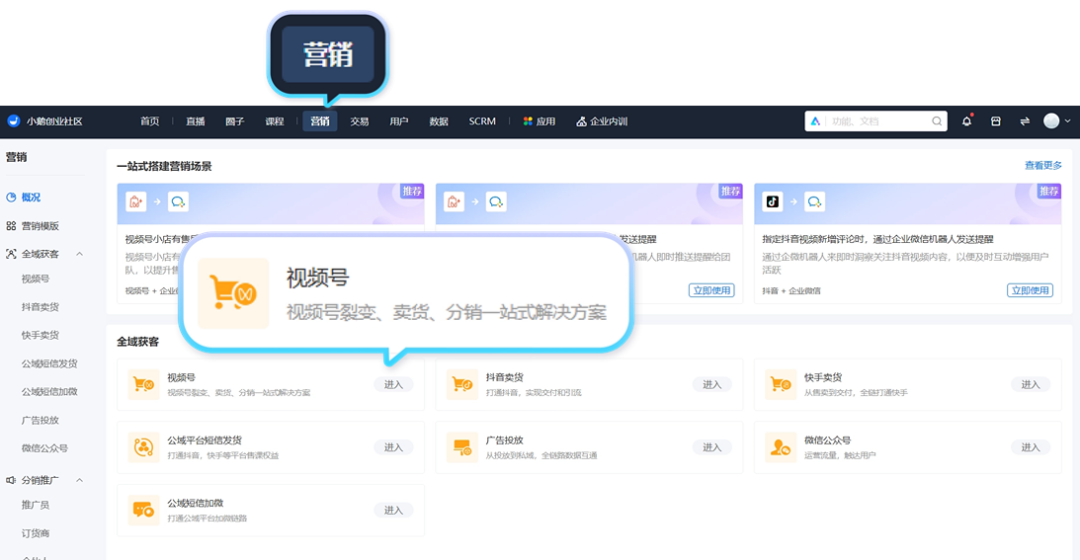
Task: Open the SCRM menu
Action: coord(482,121)
